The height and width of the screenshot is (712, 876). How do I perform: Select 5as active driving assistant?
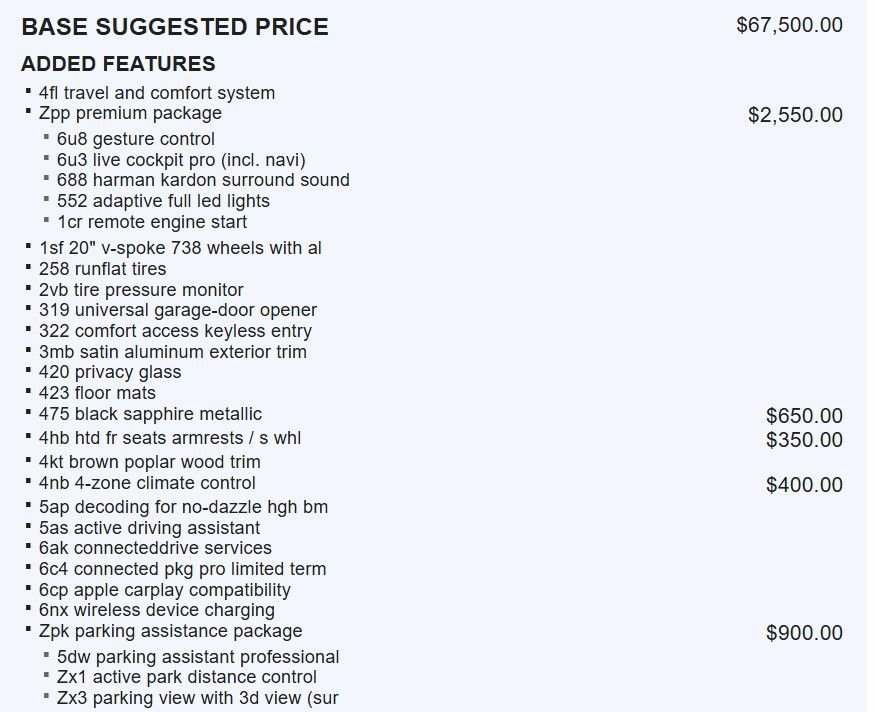(x=149, y=528)
